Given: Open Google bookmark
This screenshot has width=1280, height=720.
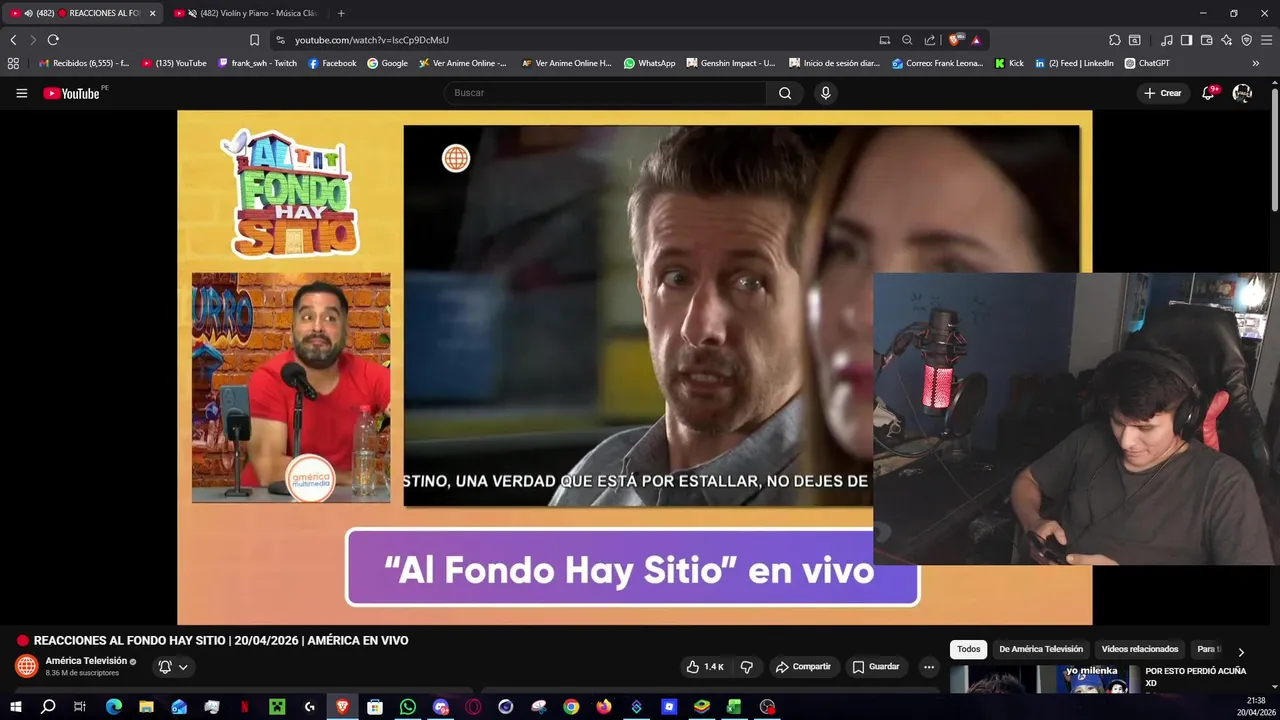Looking at the screenshot, I should pos(388,63).
